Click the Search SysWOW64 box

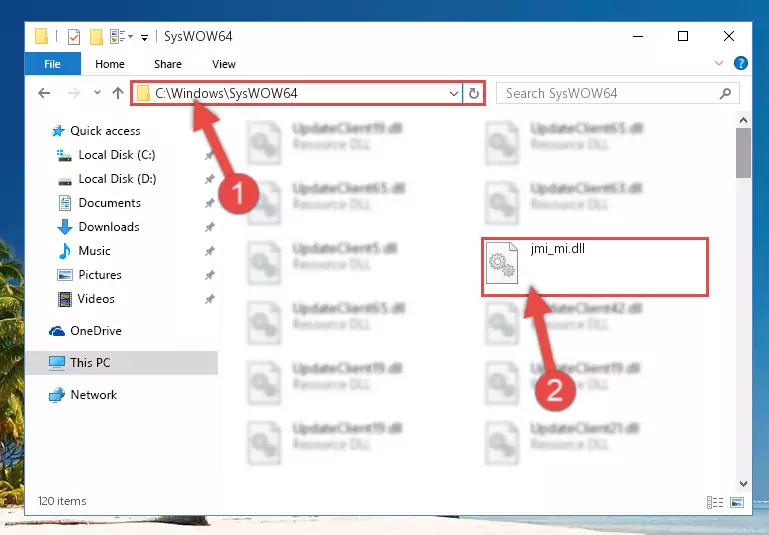[617, 93]
